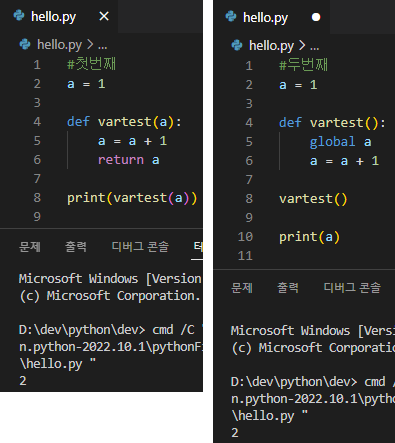This screenshot has width=395, height=443.
Task: Click the comment #첫번째 in the left editor
Action: click(91, 64)
